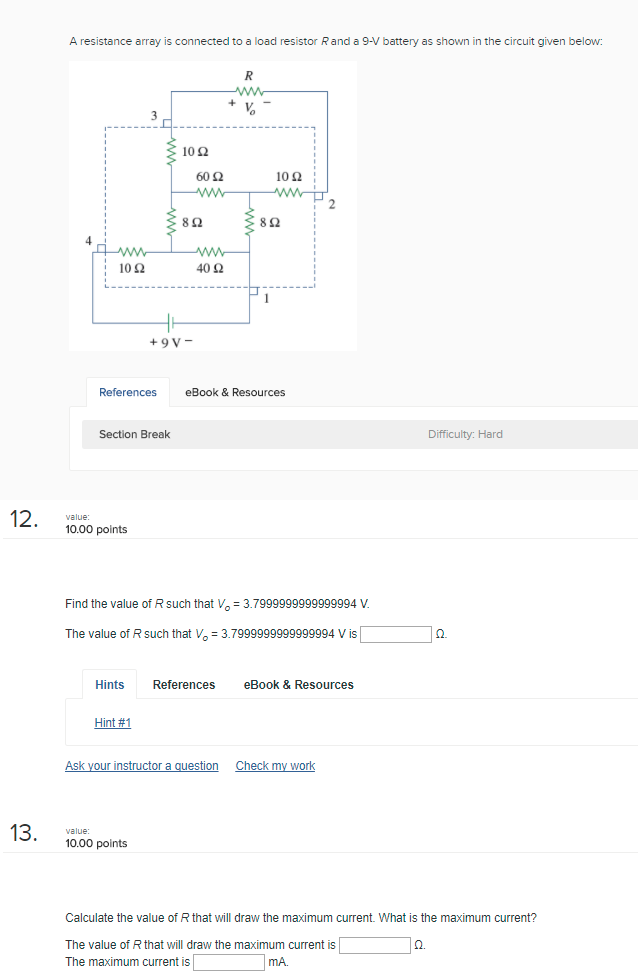Screen dimensions: 638x971
Task: Click the Ω answer input field for question 12
Action: point(396,633)
